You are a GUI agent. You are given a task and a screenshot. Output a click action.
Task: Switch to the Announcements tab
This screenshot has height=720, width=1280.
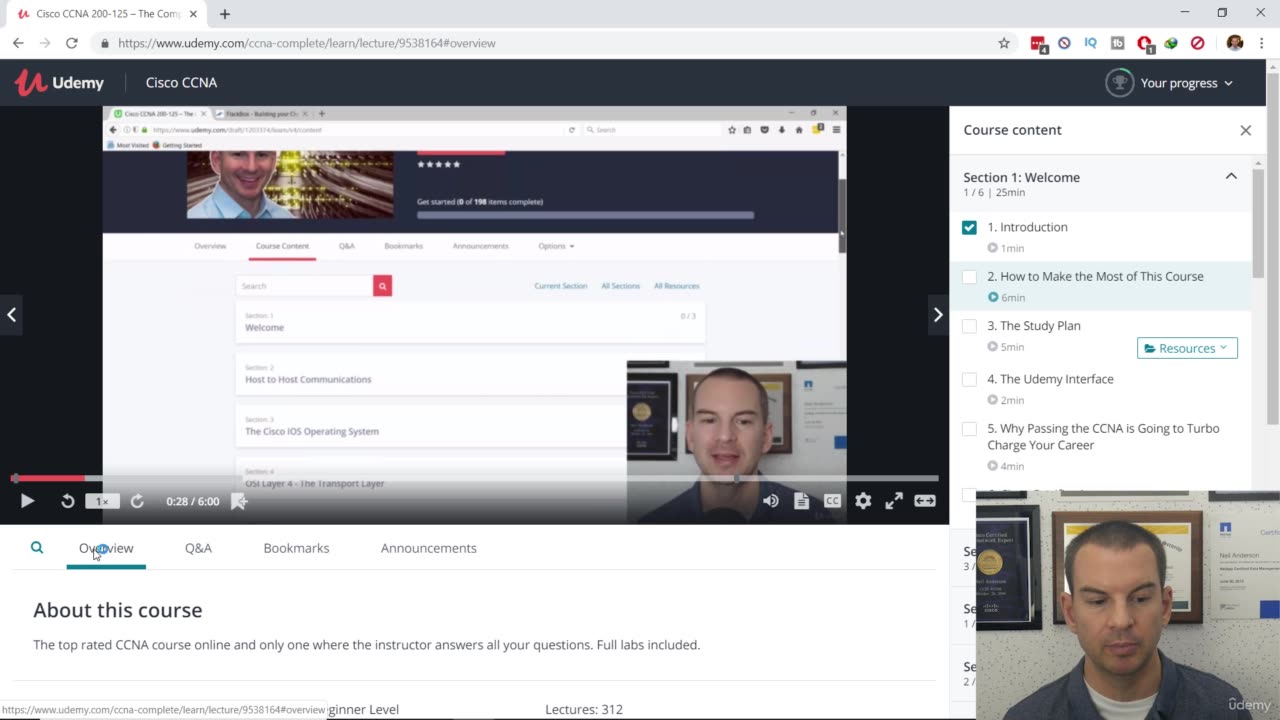click(428, 548)
